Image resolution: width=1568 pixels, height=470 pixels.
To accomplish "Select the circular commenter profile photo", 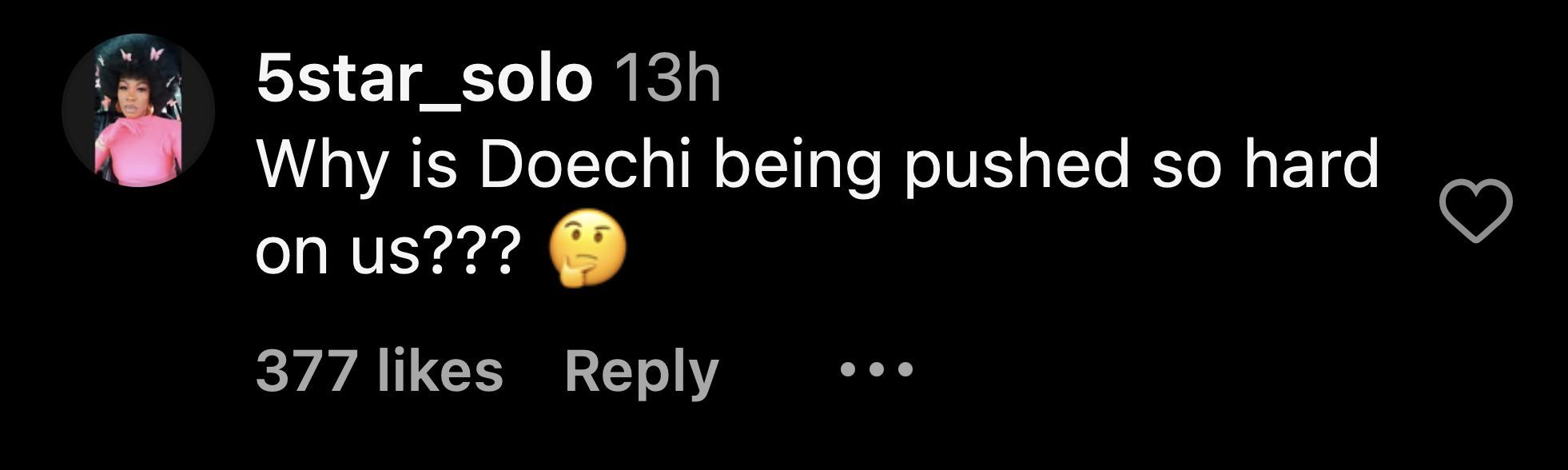I will click(138, 111).
